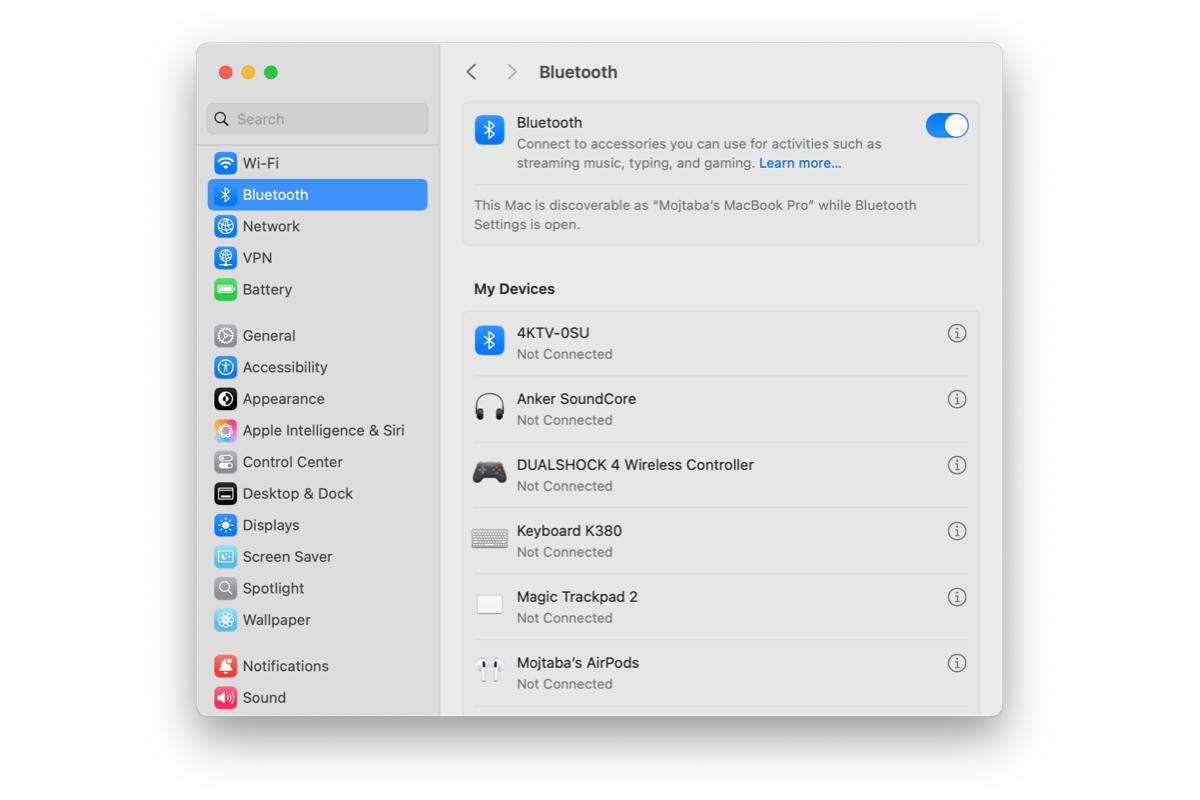Image resolution: width=1200 pixels, height=800 pixels.
Task: Open Accessibility settings pane
Action: [x=318, y=367]
